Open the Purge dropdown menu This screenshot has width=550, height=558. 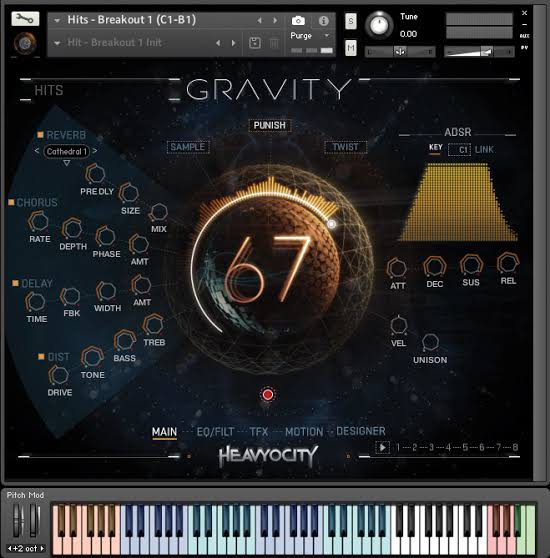pos(310,36)
